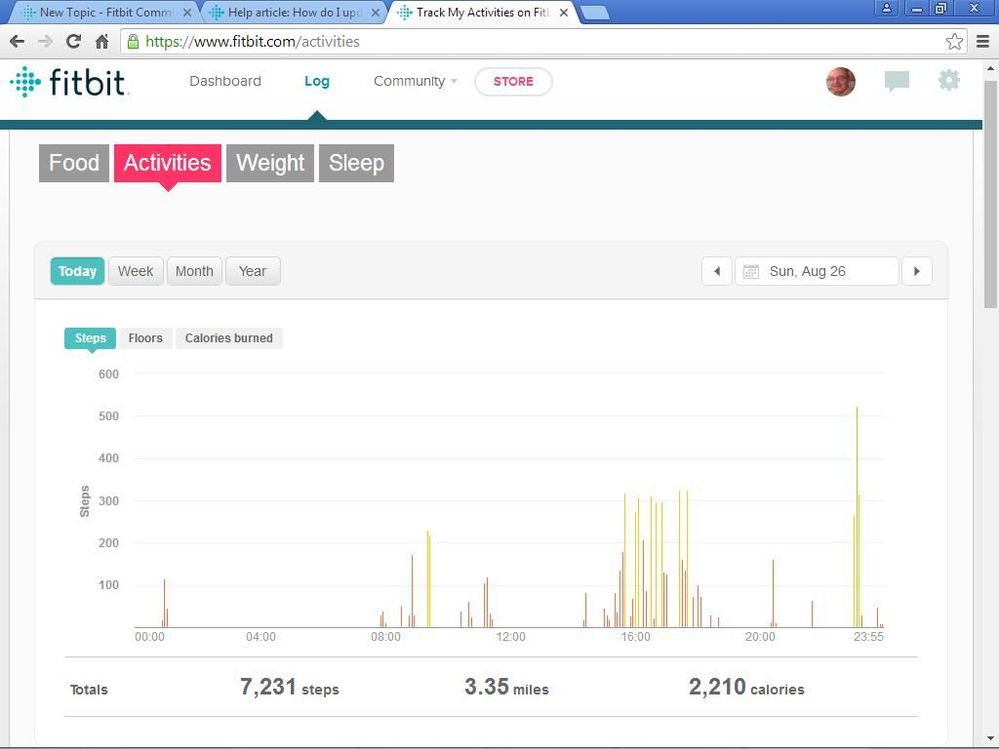999x749 pixels.
Task: Click the address bar URL field
Action: click(540, 42)
